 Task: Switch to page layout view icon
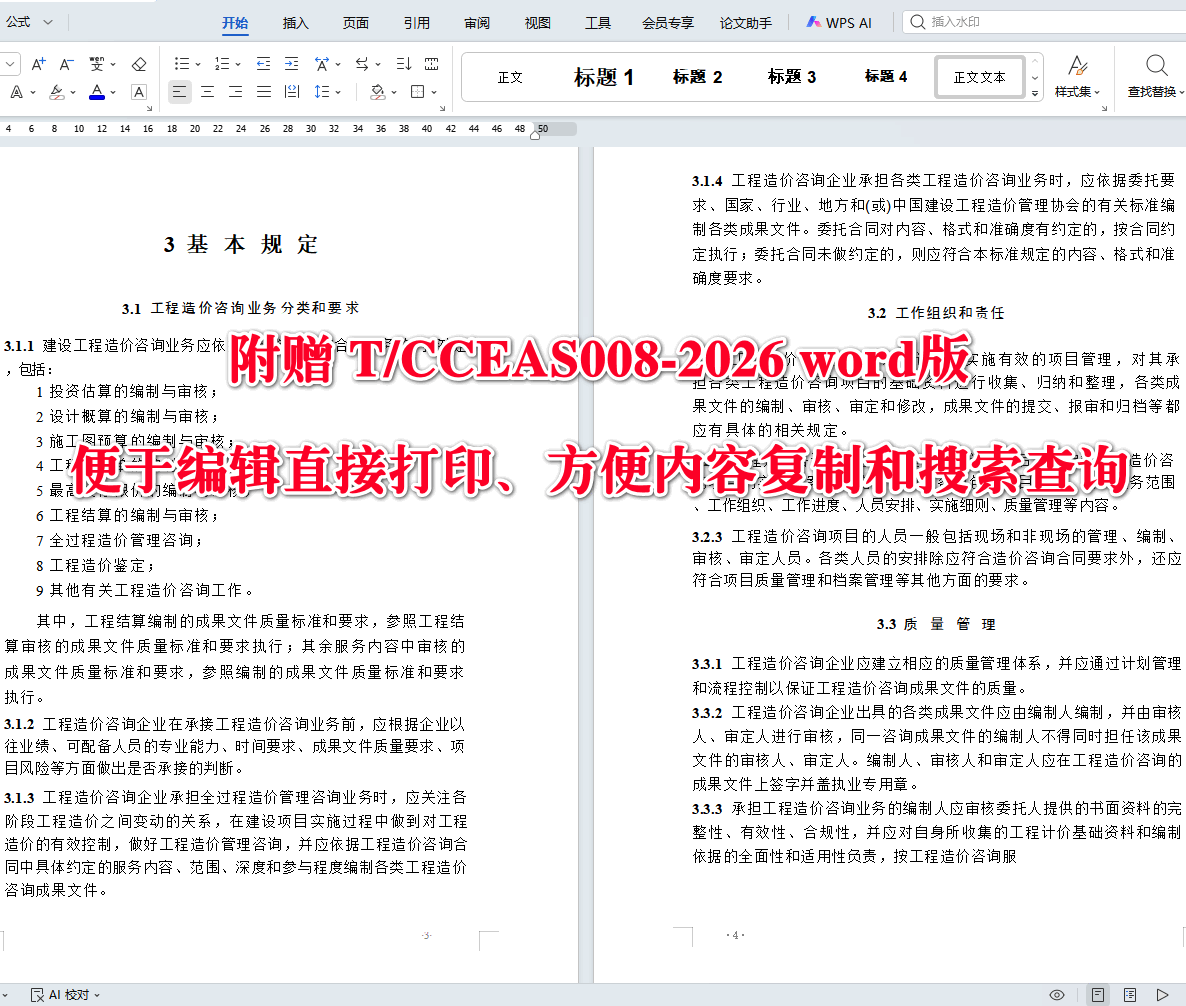pyautogui.click(x=1098, y=995)
